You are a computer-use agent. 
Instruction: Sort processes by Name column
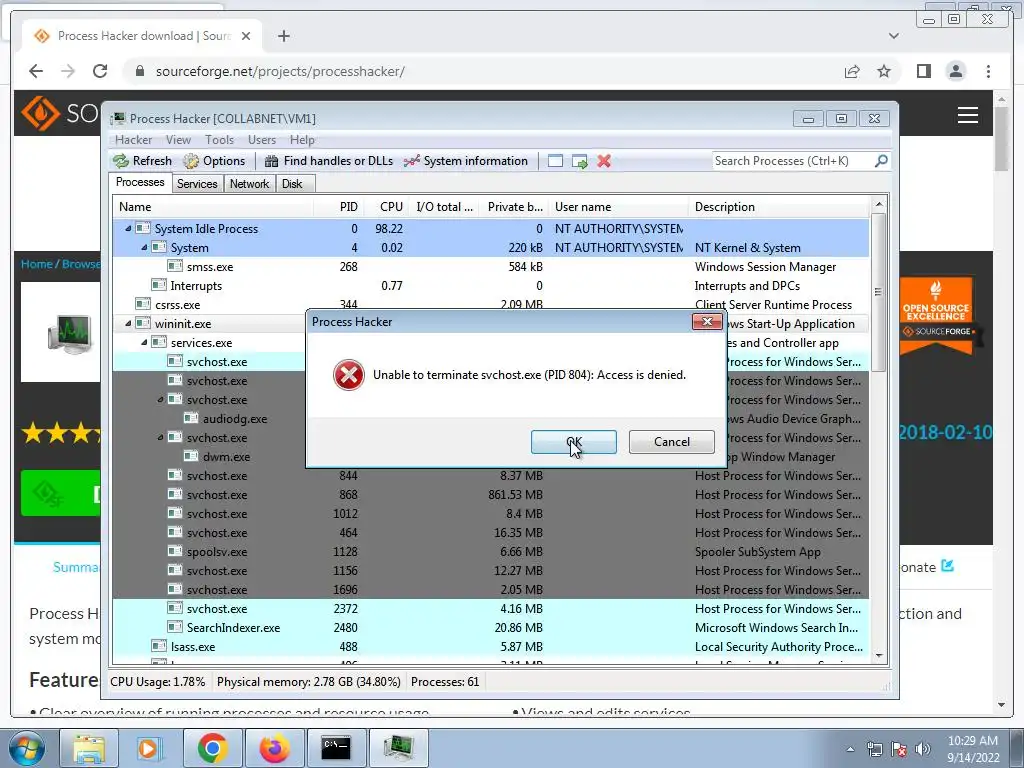(x=213, y=207)
